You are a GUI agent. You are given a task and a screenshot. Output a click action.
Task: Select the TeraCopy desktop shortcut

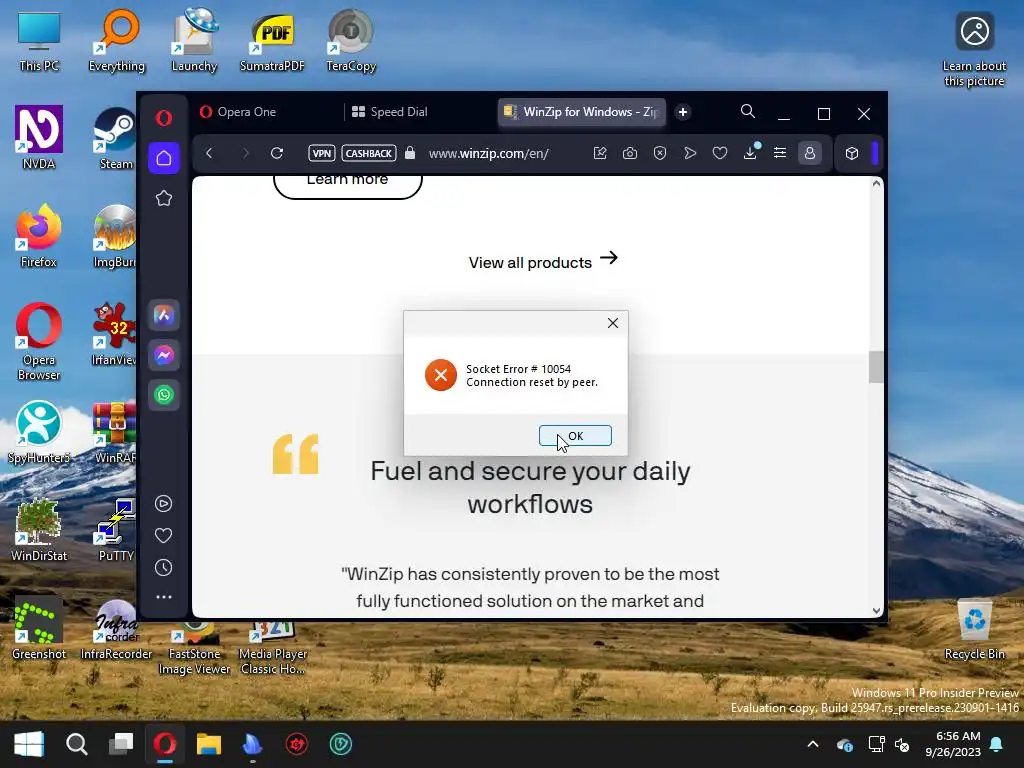[x=351, y=42]
